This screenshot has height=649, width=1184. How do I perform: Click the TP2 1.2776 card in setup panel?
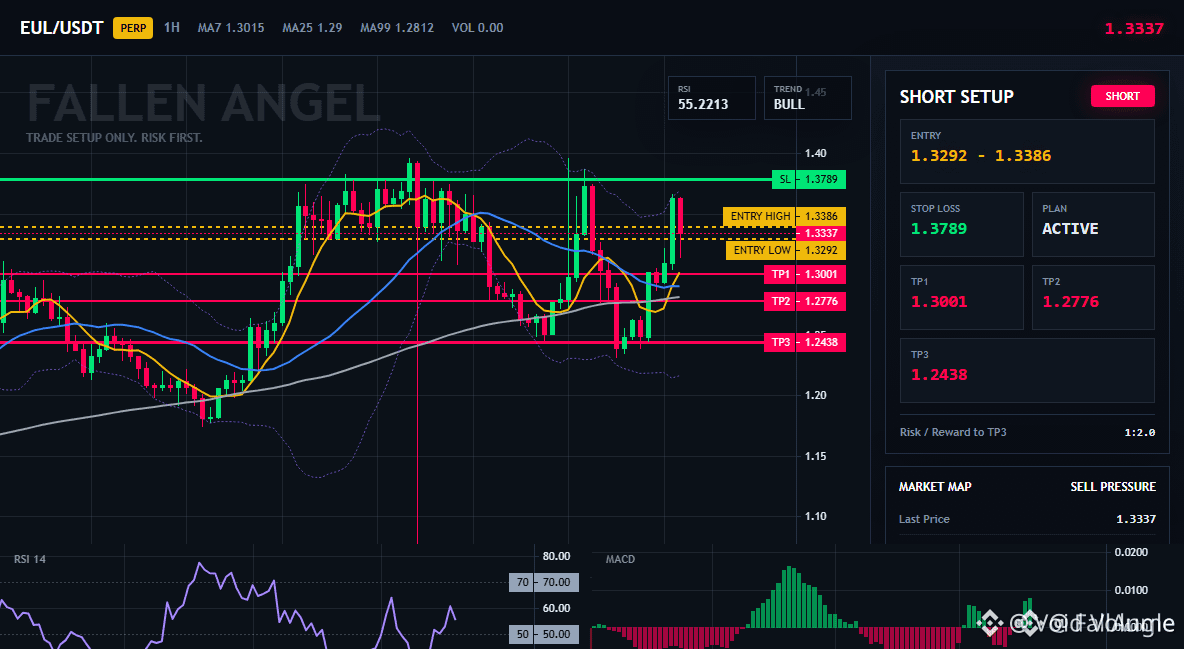point(1093,297)
